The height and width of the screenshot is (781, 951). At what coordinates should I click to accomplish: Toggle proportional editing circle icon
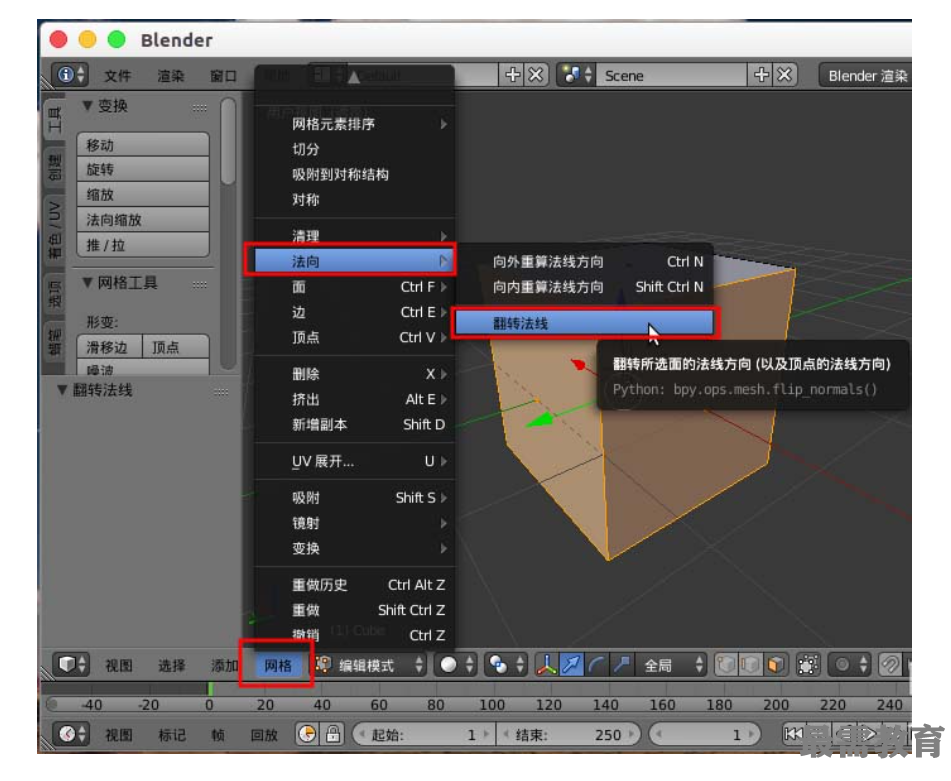pos(850,665)
